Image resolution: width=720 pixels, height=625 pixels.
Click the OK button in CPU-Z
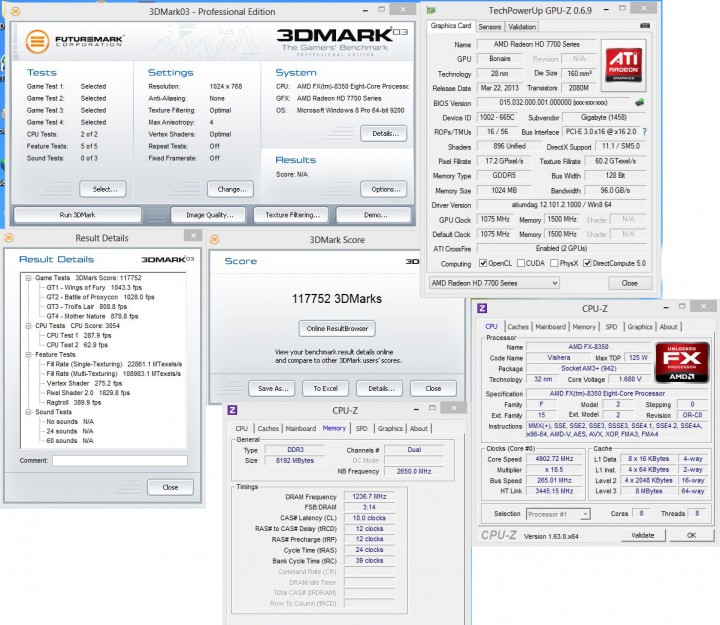[691, 535]
